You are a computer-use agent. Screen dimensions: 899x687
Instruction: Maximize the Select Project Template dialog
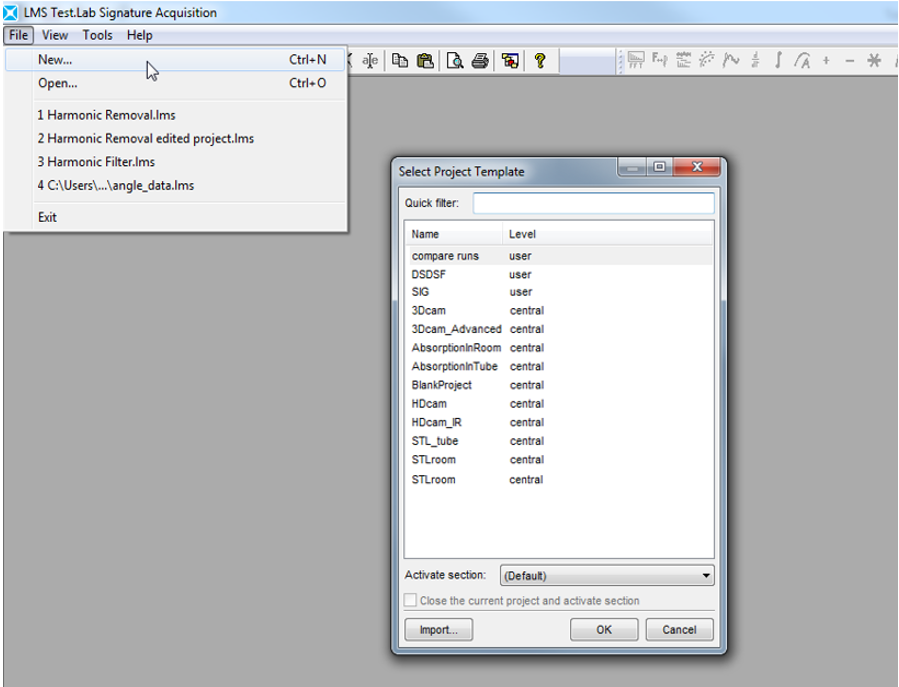point(659,167)
